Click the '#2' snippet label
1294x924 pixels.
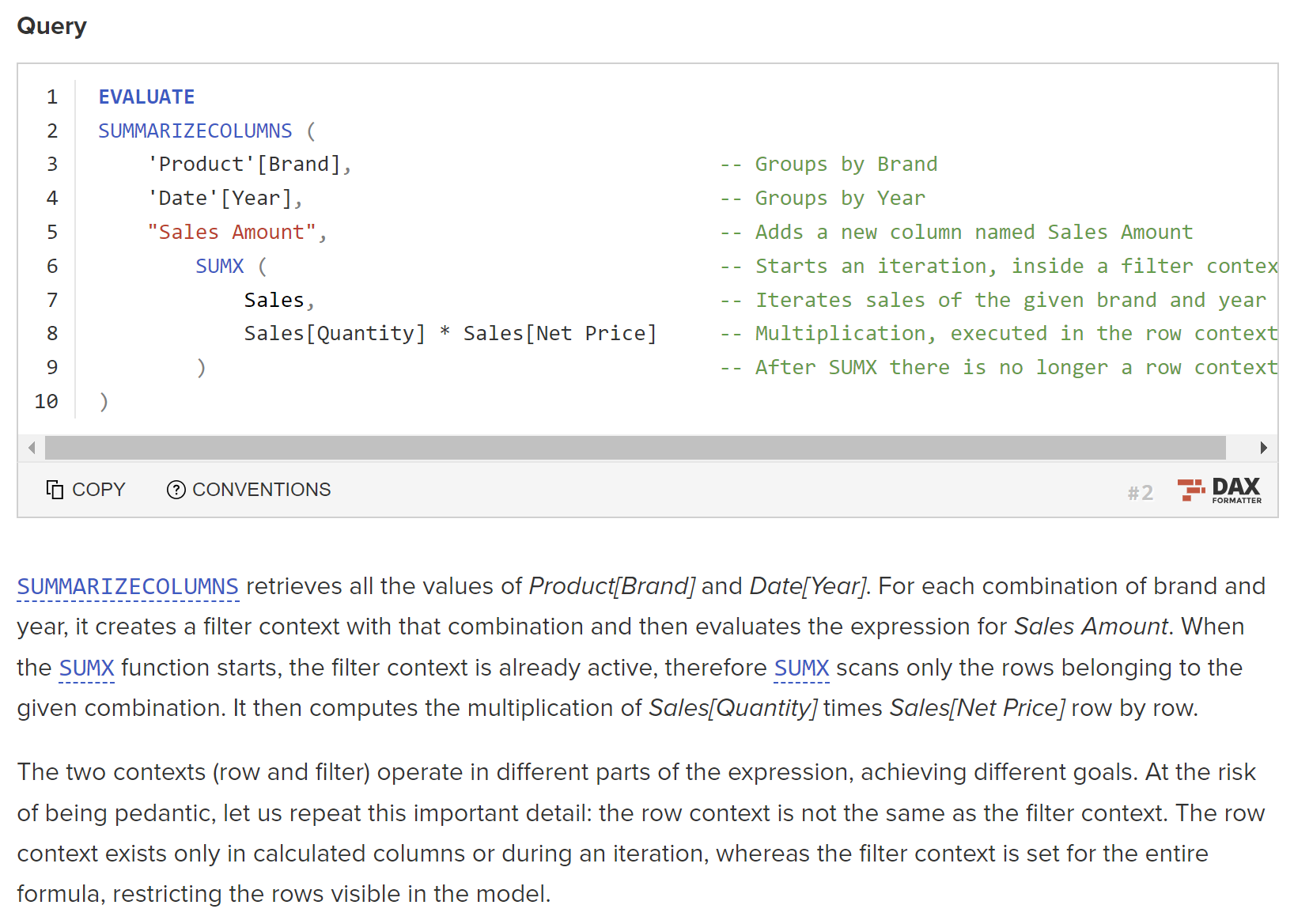pos(1140,492)
